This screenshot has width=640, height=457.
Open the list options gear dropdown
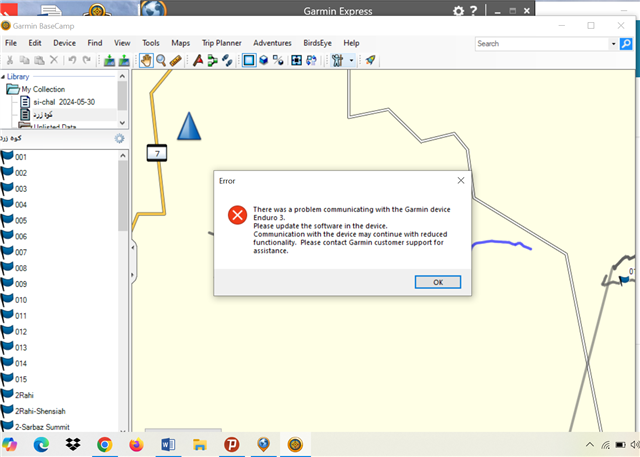[x=119, y=138]
